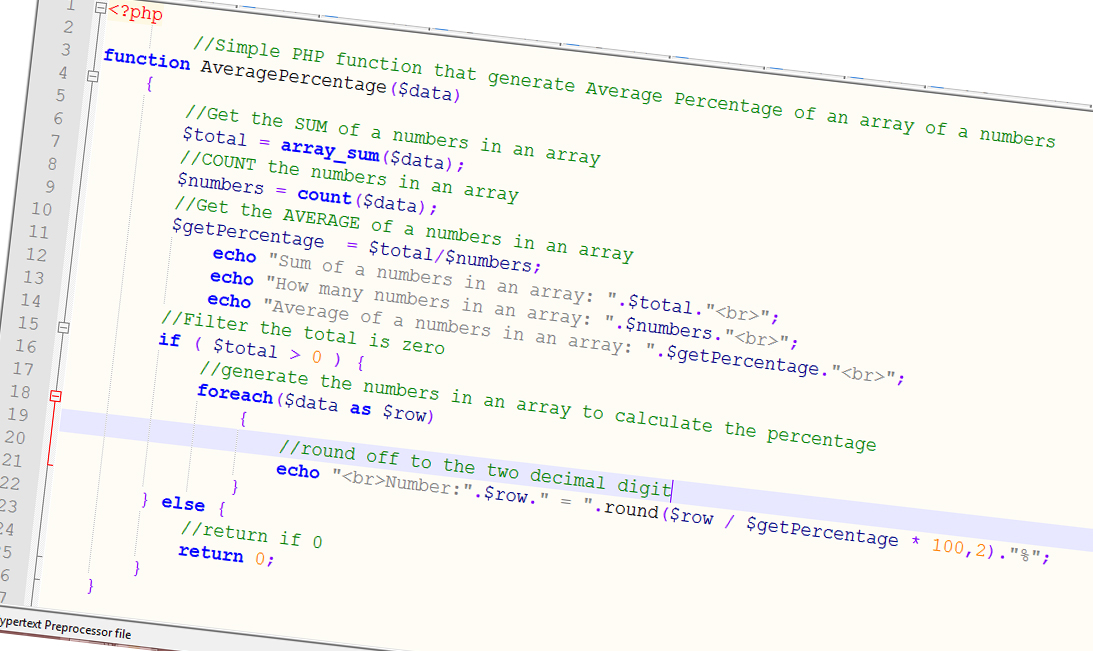Click line number 10 in the margin
Image resolution: width=1093 pixels, height=651 pixels.
click(x=41, y=210)
